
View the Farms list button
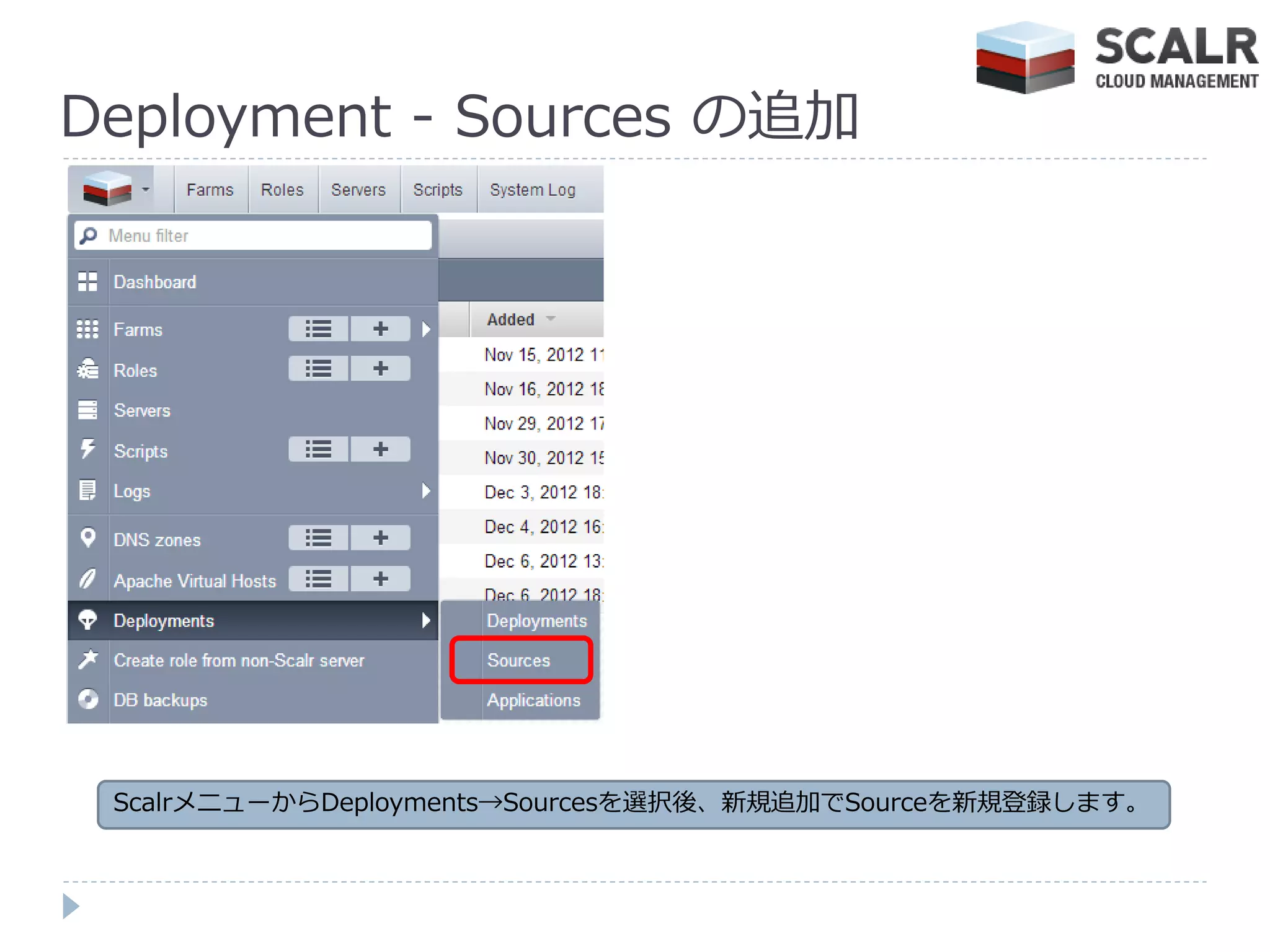[318, 328]
